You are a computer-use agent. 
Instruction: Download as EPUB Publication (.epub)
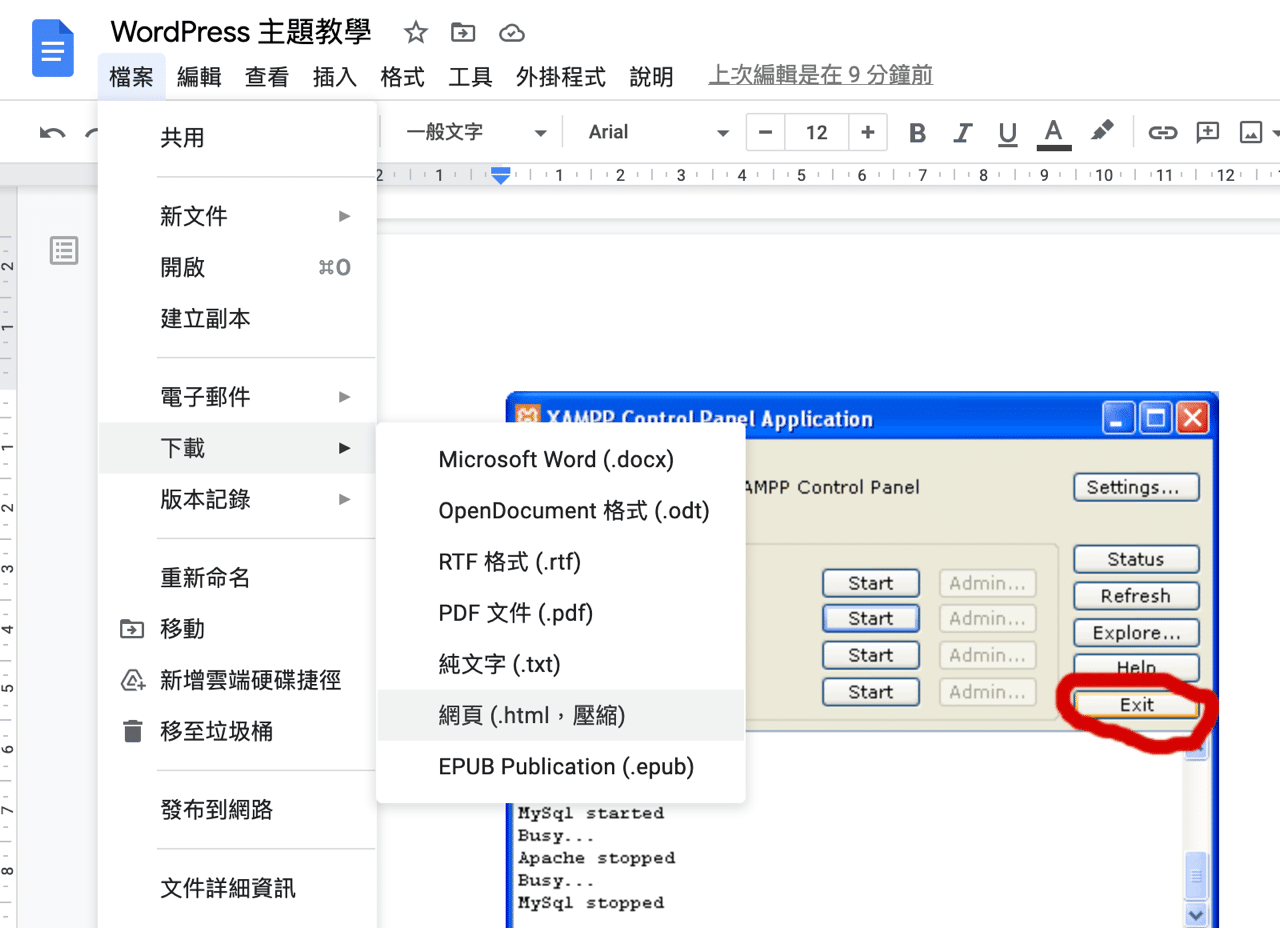[x=560, y=767]
